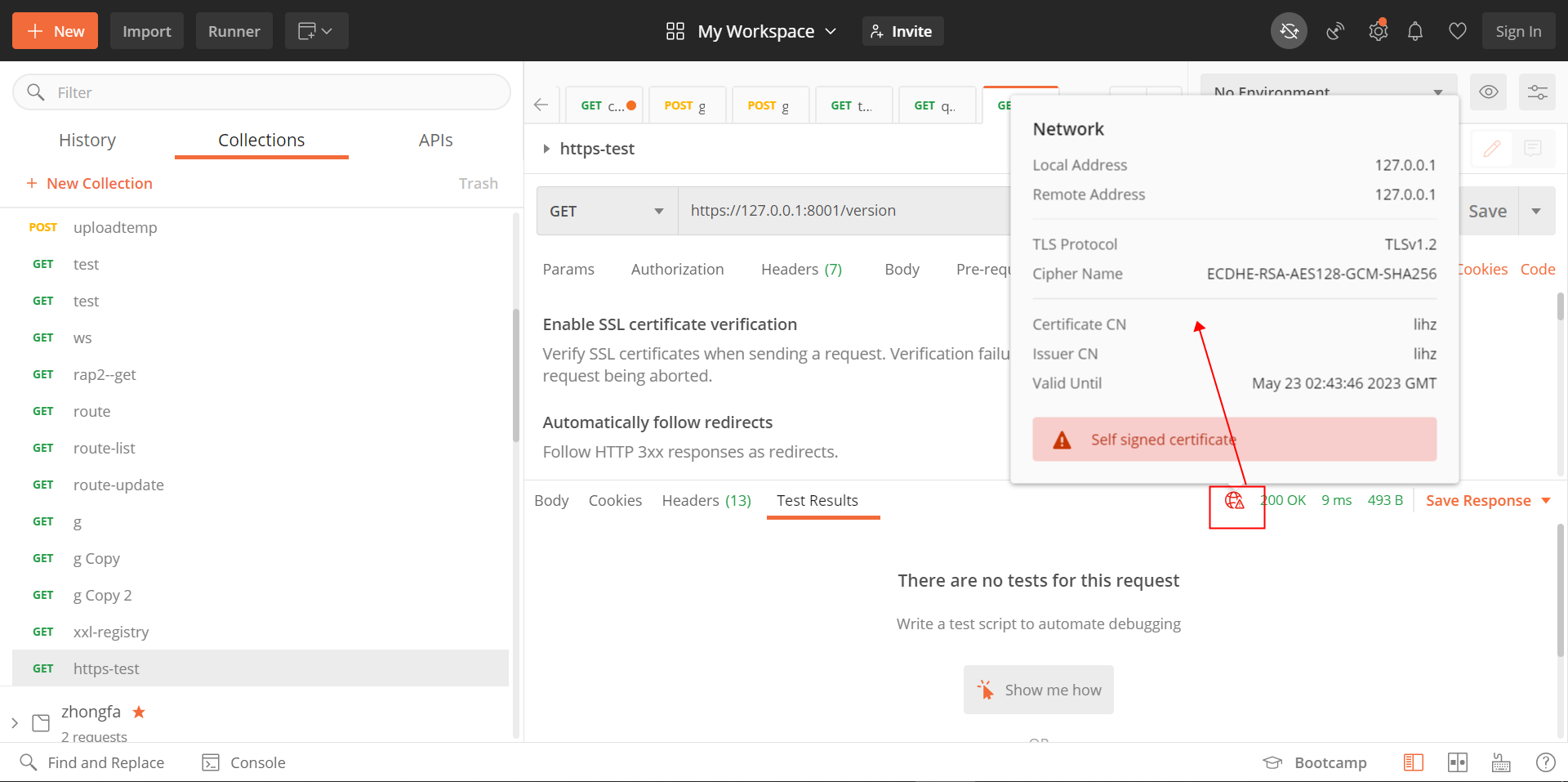Screen dimensions: 1568x782
Task: Click the network globe warning icon
Action: [1234, 500]
